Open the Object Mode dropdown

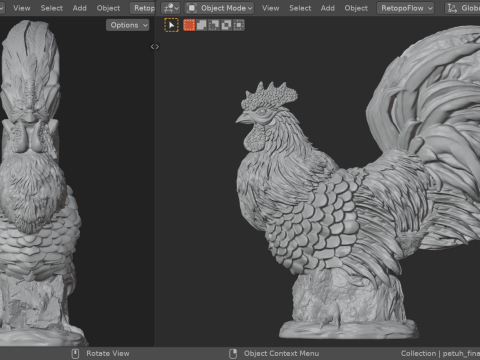coord(220,8)
